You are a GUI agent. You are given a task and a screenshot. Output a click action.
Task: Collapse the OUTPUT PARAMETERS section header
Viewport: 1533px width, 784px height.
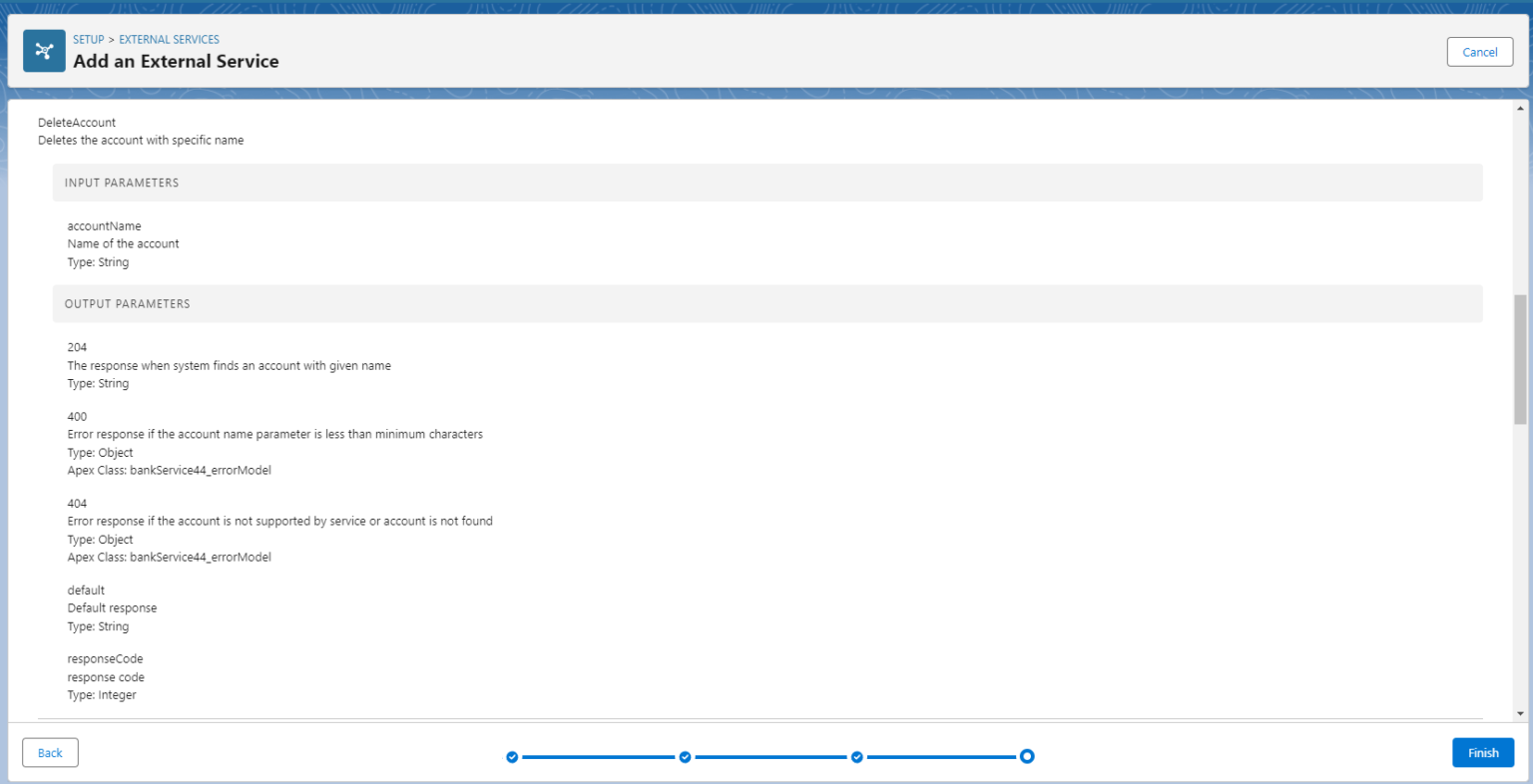(127, 303)
